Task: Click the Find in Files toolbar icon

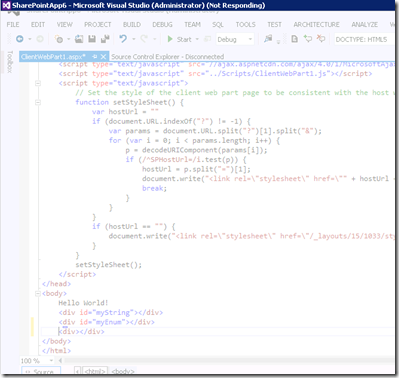Action: 268,39
